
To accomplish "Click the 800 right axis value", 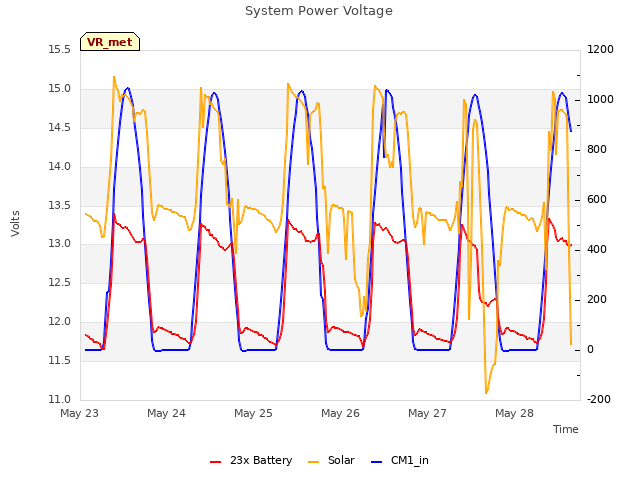I will (597, 149).
